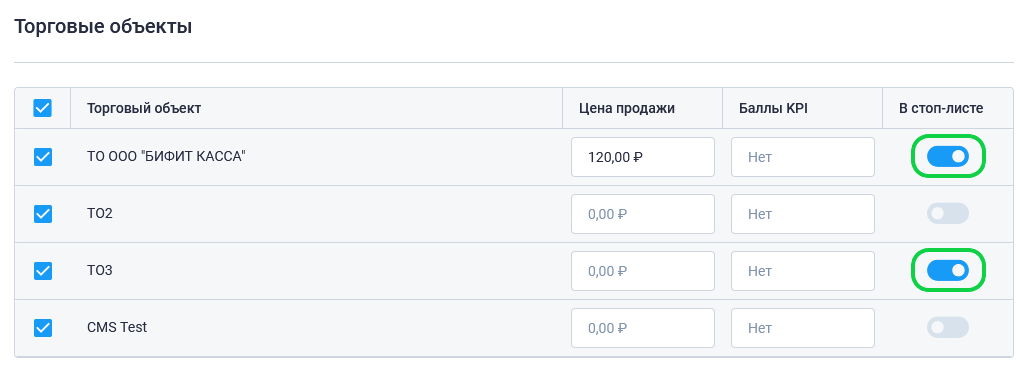Click the KPI points field for ТО3
This screenshot has height=368, width=1027.
point(803,271)
